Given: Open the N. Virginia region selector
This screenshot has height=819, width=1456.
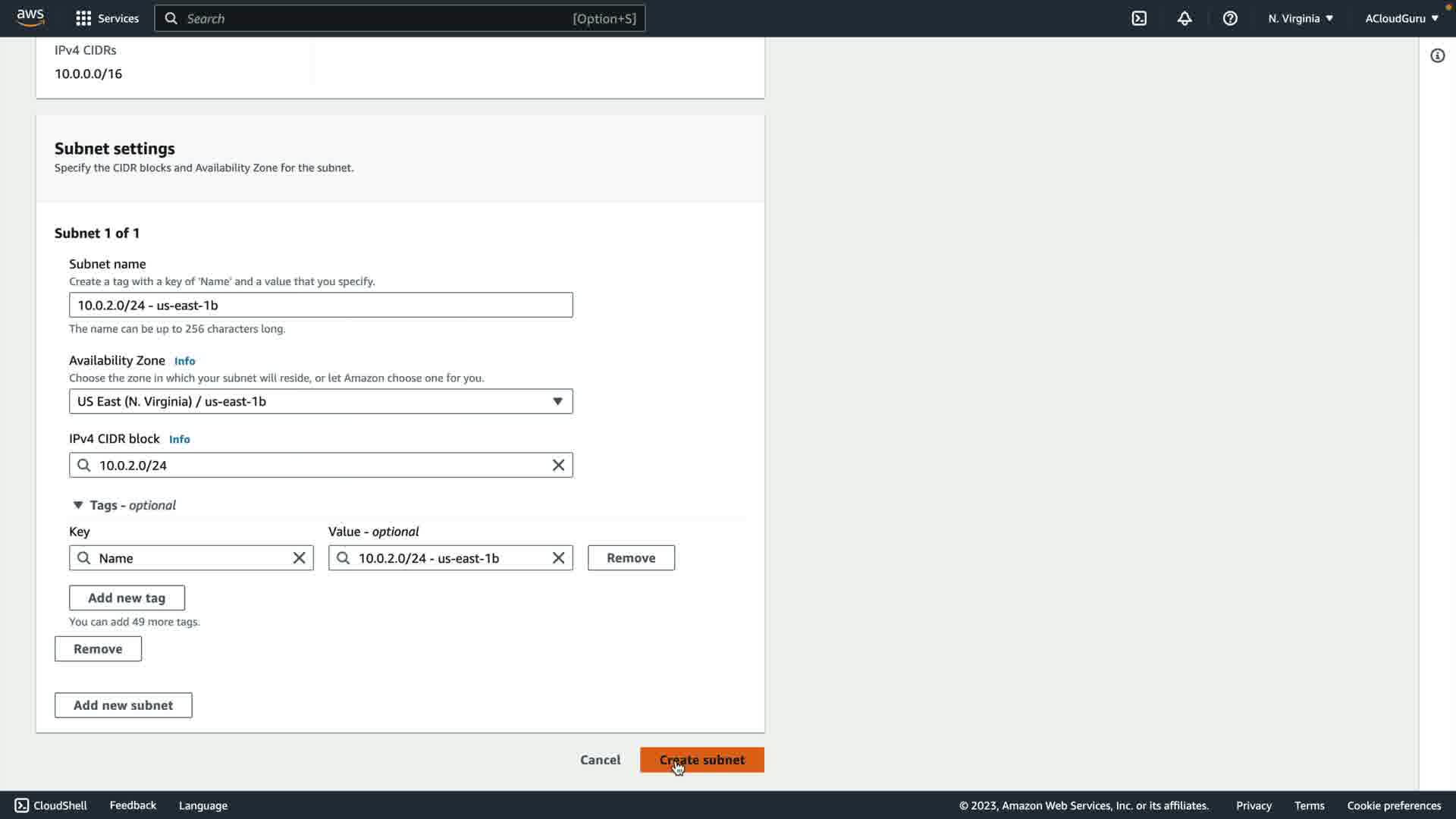Looking at the screenshot, I should point(1300,18).
